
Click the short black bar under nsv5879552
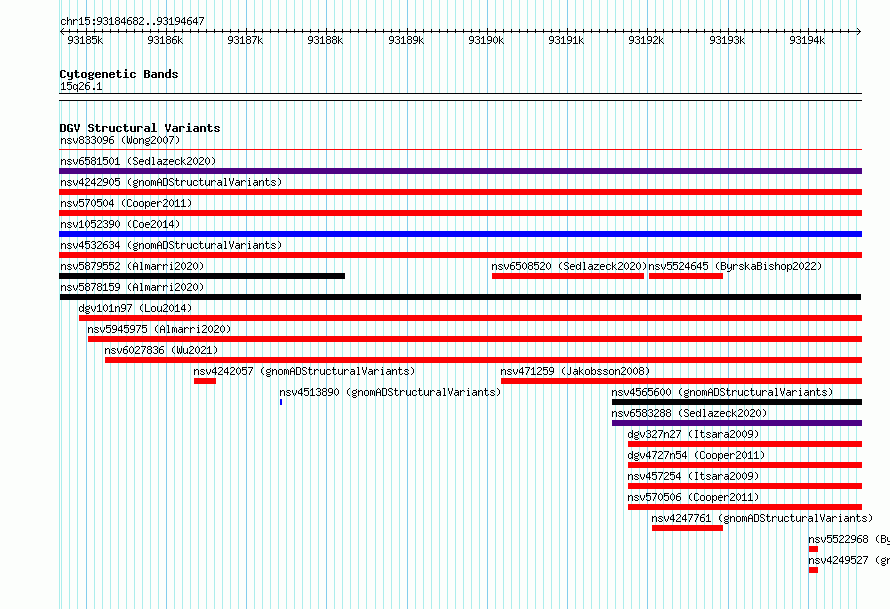click(x=202, y=276)
